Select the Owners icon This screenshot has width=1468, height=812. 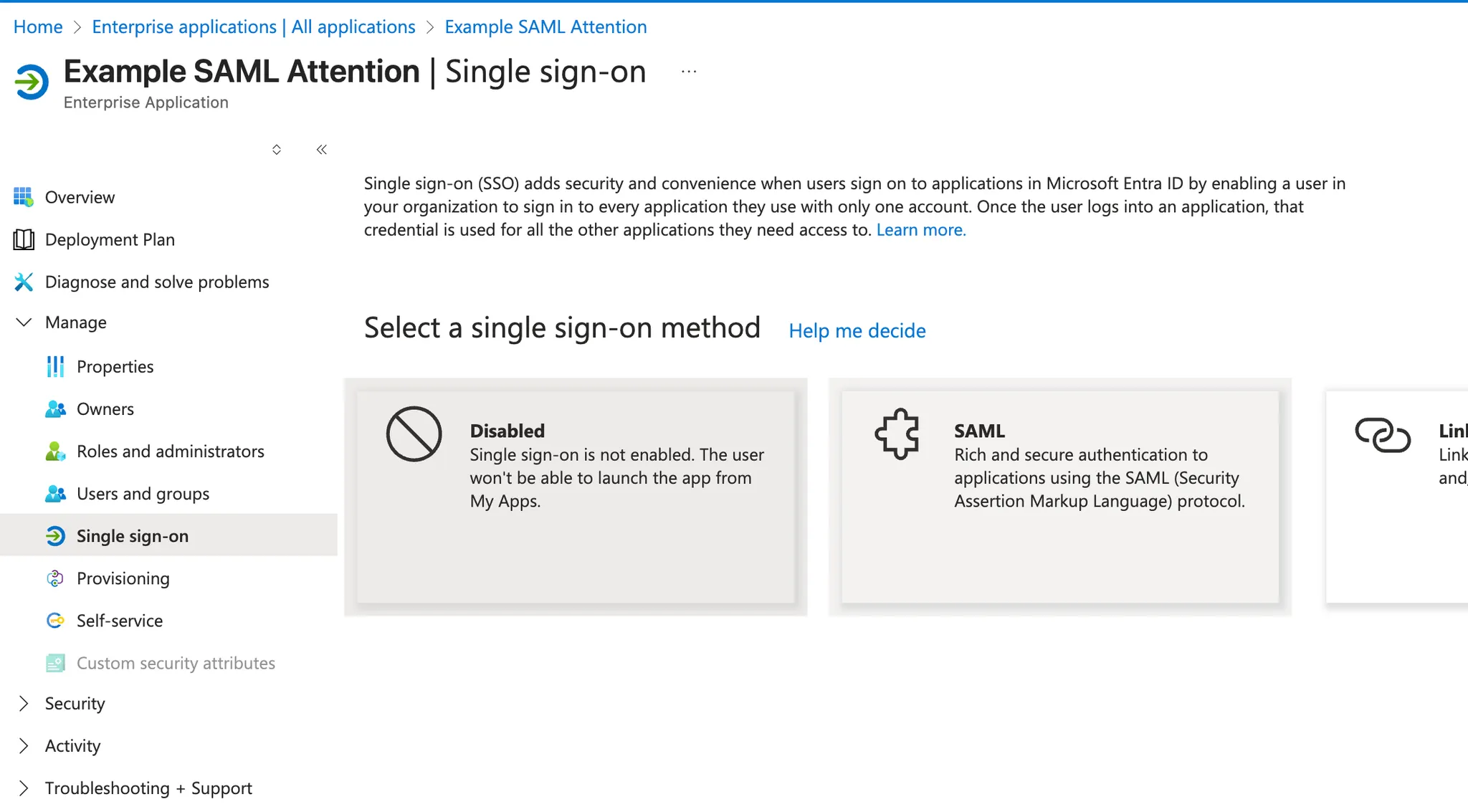pos(56,409)
